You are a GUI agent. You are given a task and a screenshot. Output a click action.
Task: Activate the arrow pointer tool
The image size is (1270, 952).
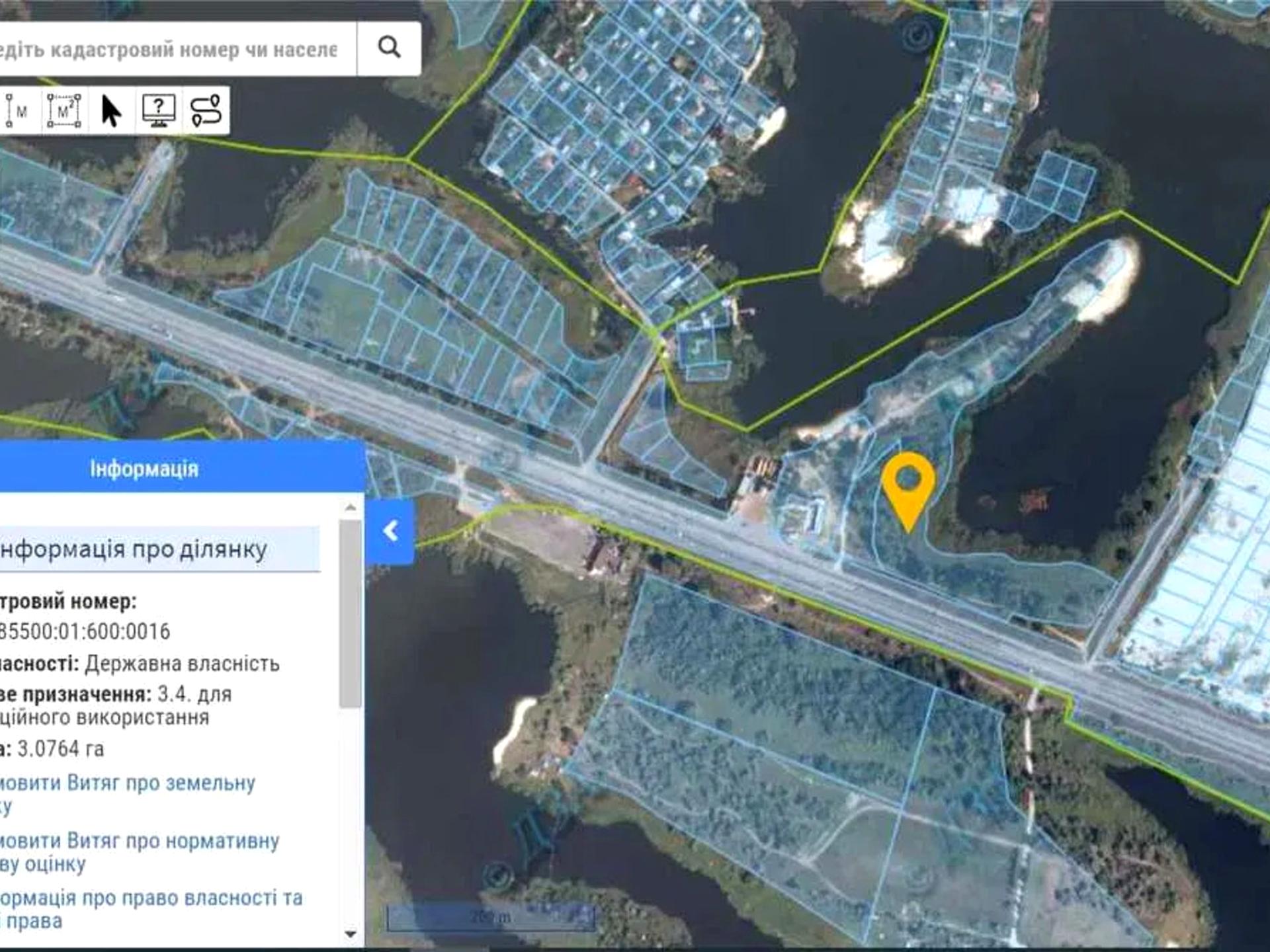(111, 110)
